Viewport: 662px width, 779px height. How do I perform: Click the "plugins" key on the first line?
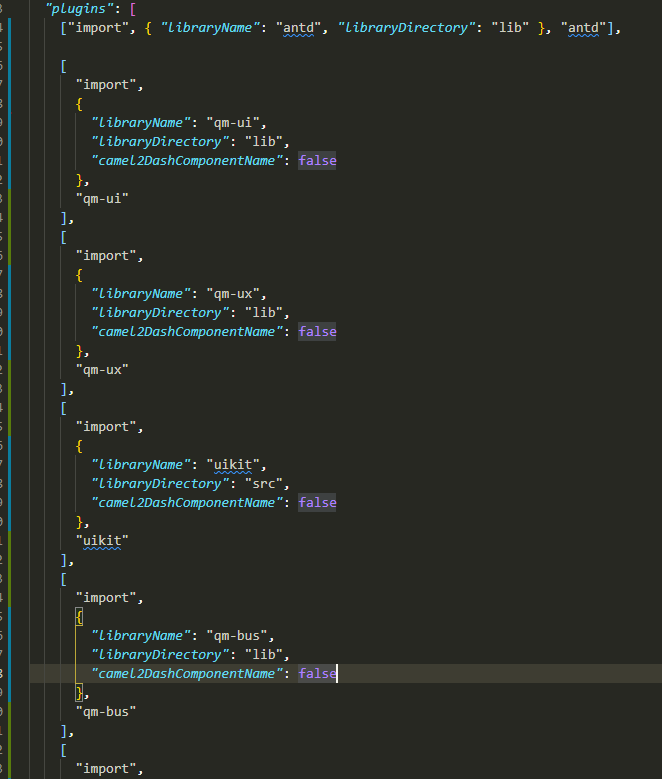click(x=79, y=9)
